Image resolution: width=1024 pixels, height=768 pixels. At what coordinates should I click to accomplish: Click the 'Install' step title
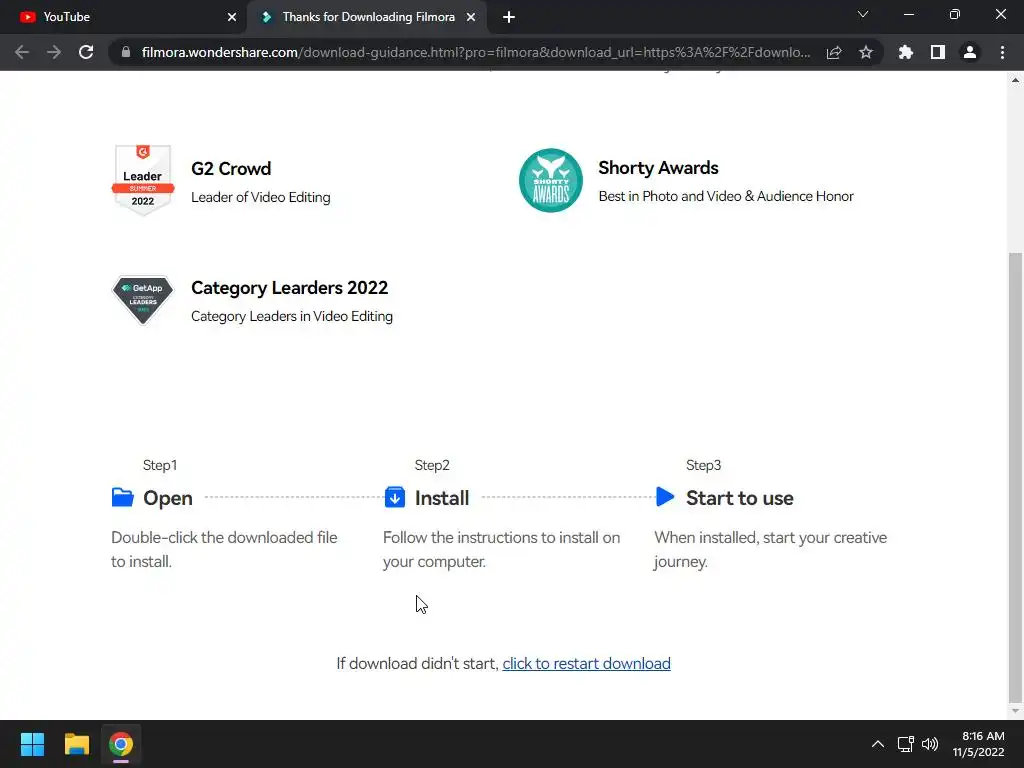coord(442,498)
